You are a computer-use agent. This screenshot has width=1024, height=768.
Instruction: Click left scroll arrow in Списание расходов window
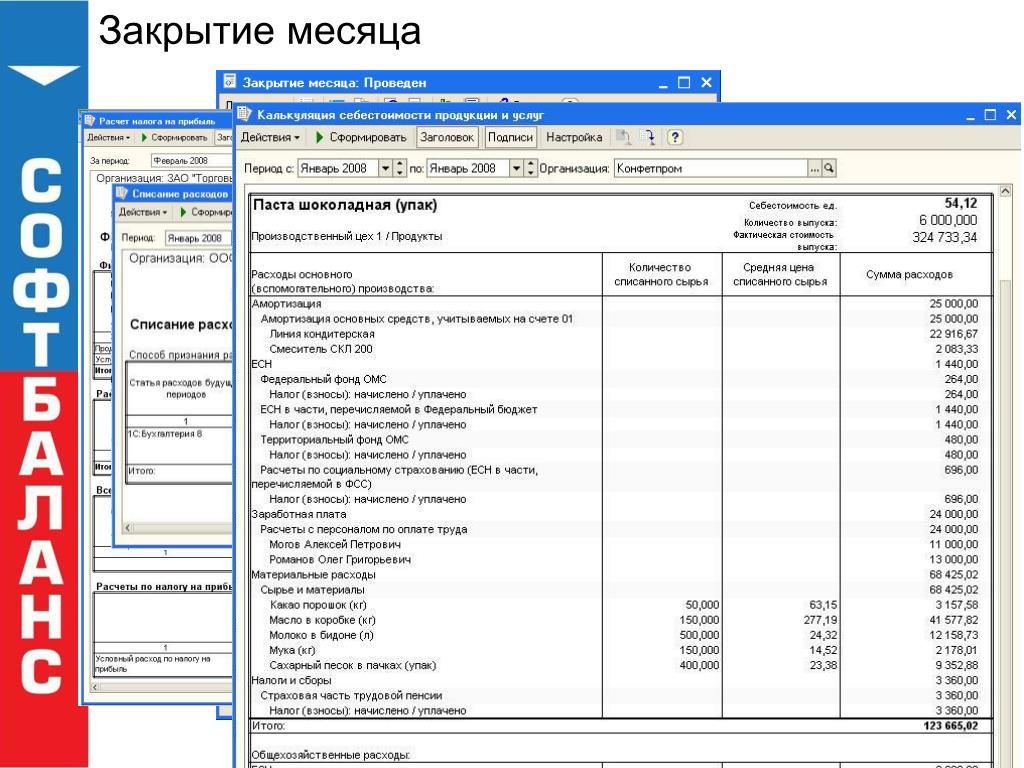click(x=128, y=528)
